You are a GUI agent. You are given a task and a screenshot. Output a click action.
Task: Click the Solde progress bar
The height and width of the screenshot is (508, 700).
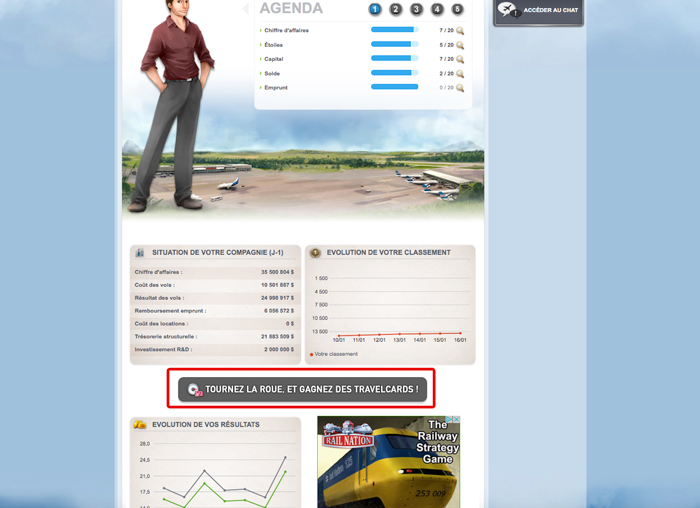[x=395, y=72]
